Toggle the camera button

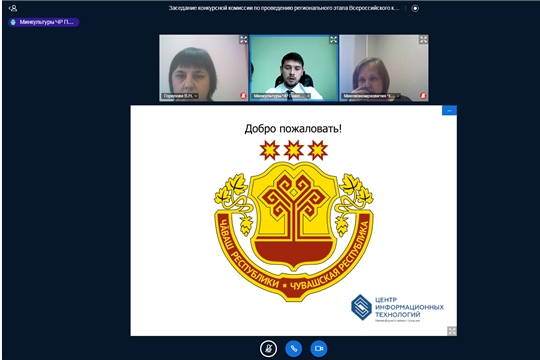pyautogui.click(x=319, y=349)
